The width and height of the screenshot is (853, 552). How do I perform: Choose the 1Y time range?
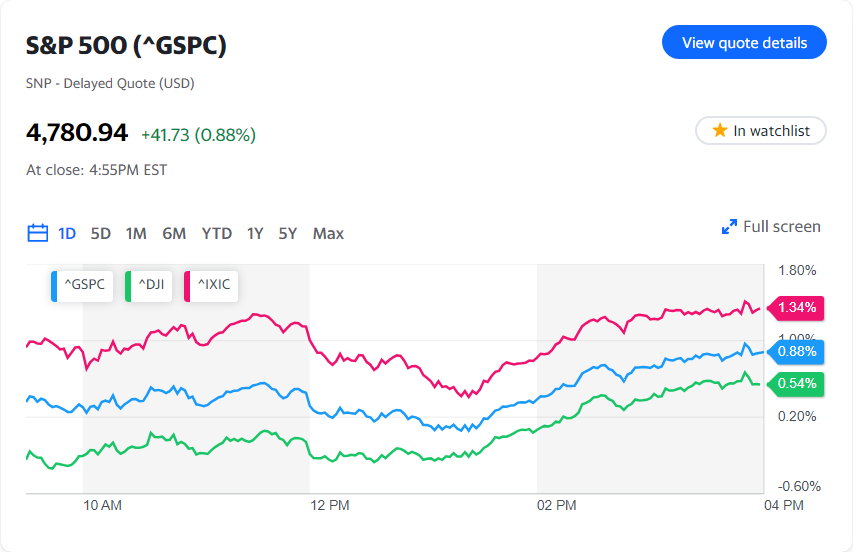click(x=255, y=234)
